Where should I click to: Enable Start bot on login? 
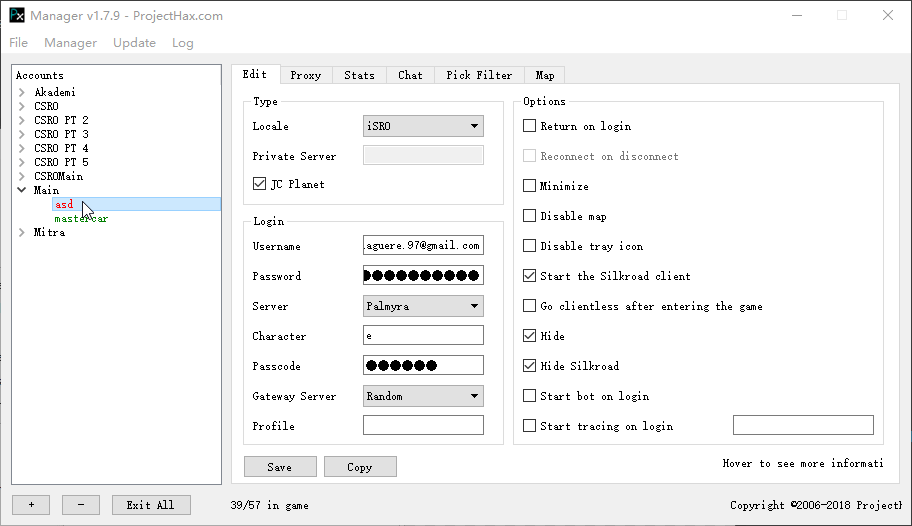click(530, 396)
